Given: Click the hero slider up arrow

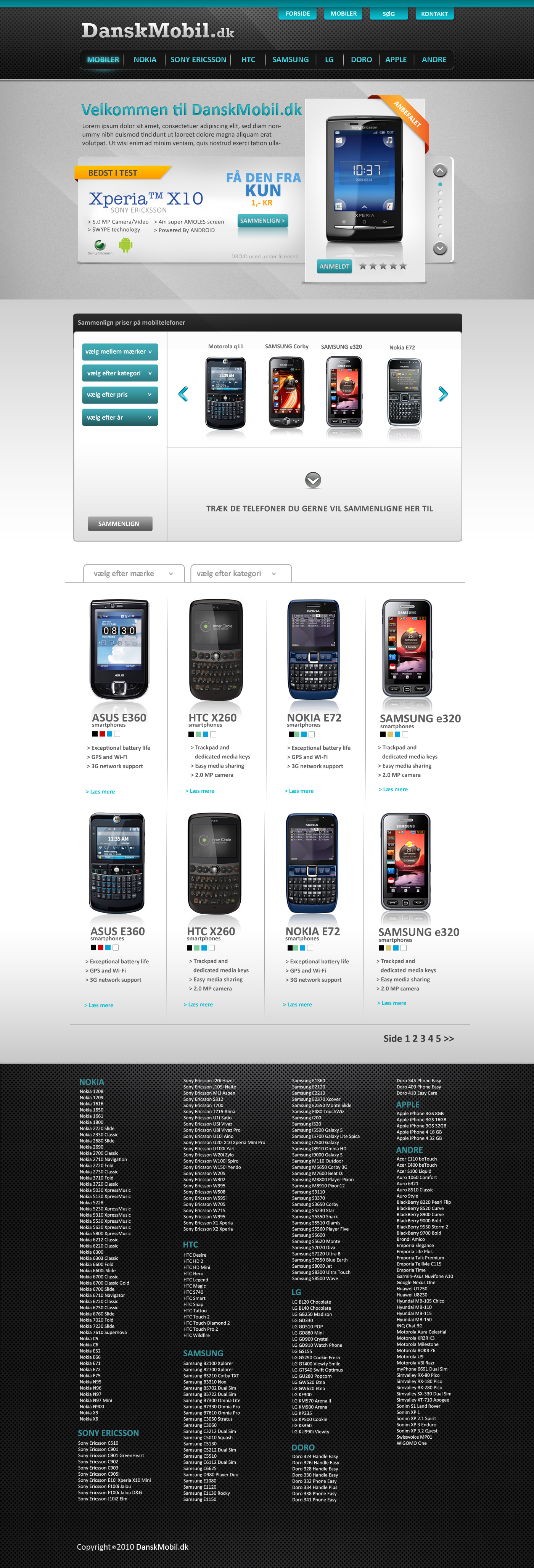Looking at the screenshot, I should click(440, 171).
